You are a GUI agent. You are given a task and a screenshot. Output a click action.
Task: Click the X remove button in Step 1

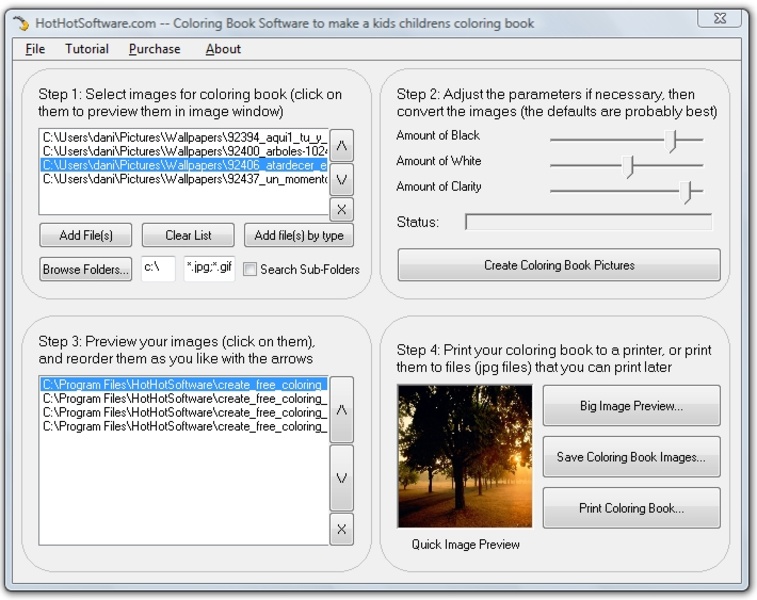(342, 209)
